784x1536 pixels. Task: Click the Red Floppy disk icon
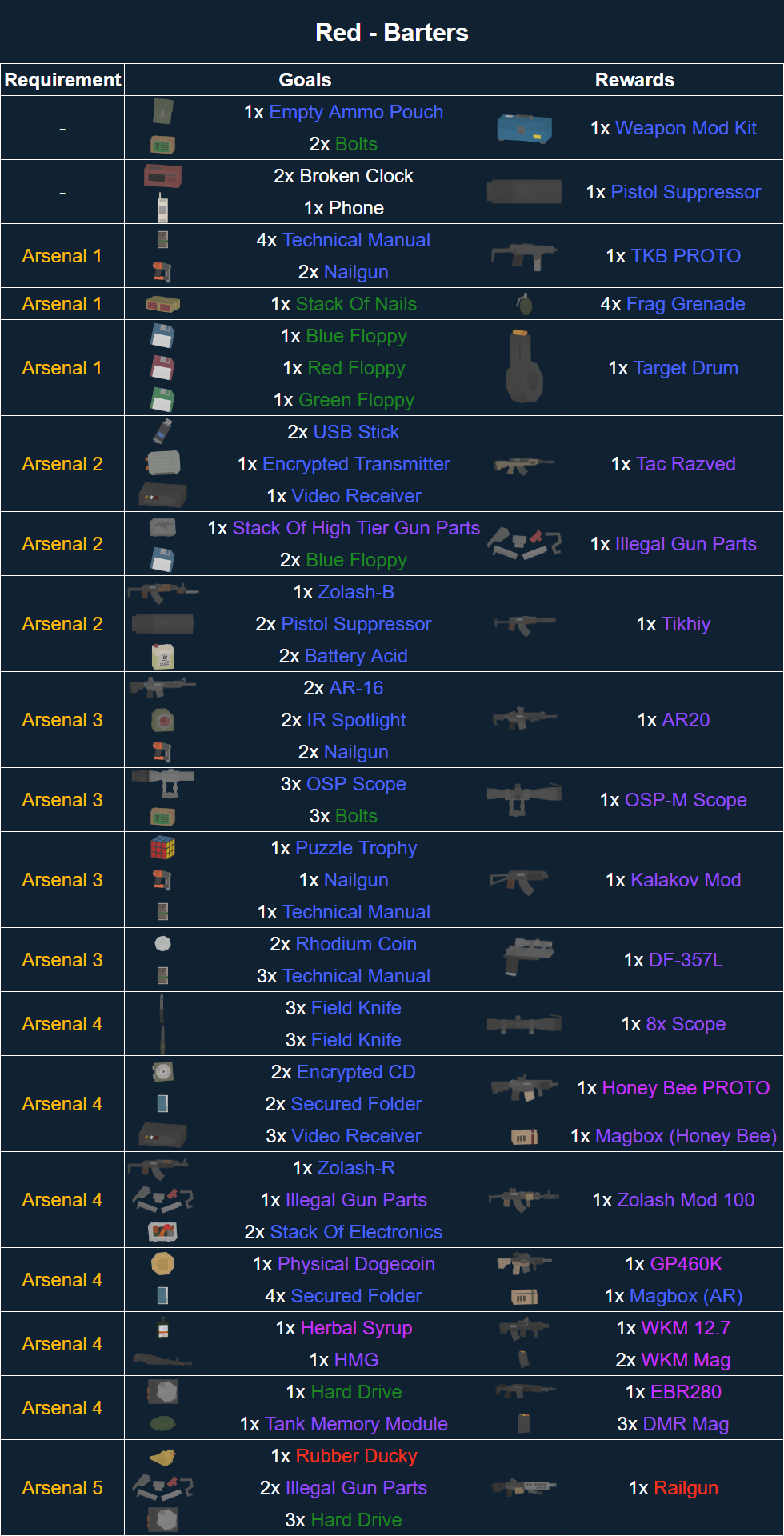click(163, 368)
